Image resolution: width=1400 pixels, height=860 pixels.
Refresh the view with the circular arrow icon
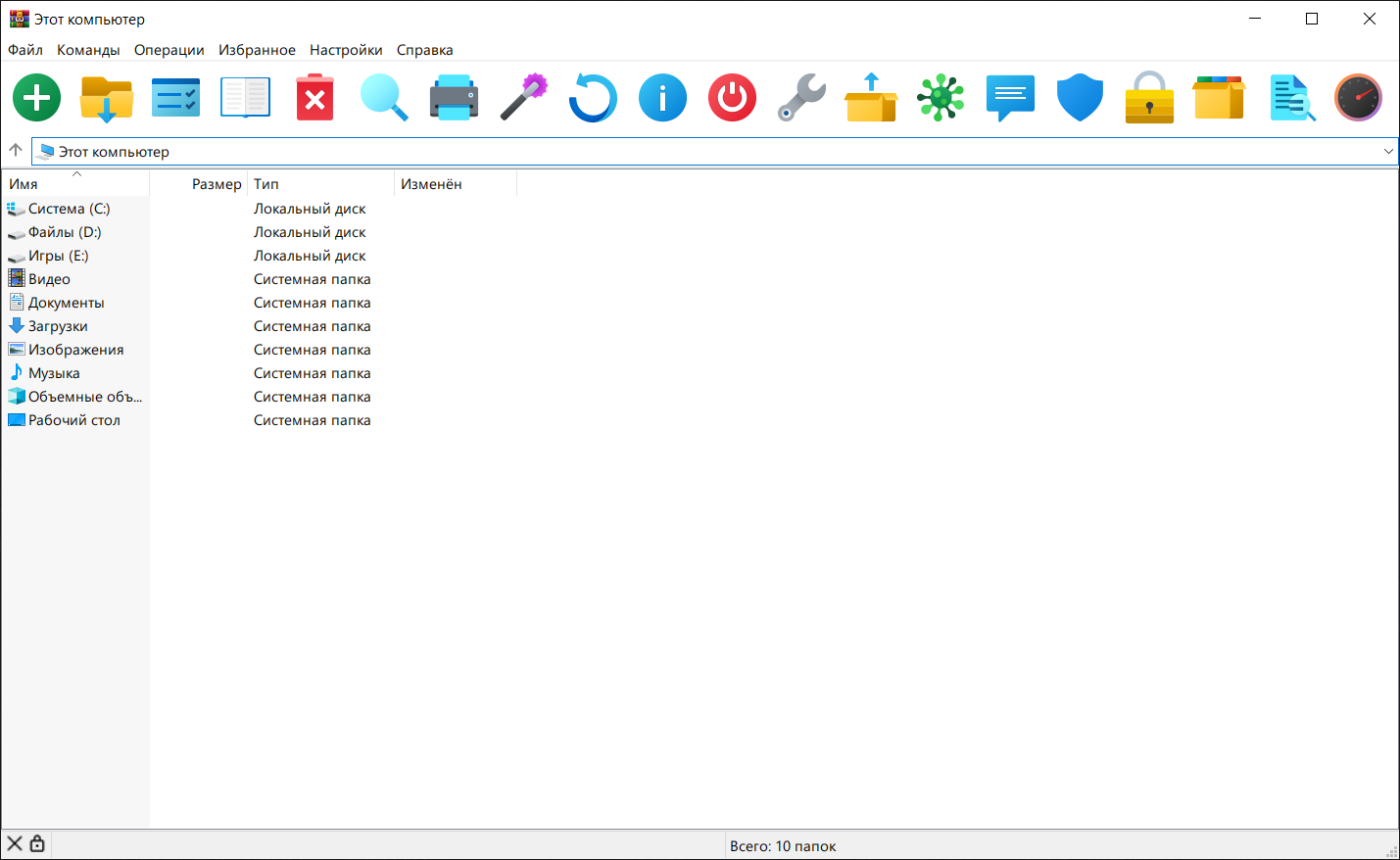coord(592,98)
